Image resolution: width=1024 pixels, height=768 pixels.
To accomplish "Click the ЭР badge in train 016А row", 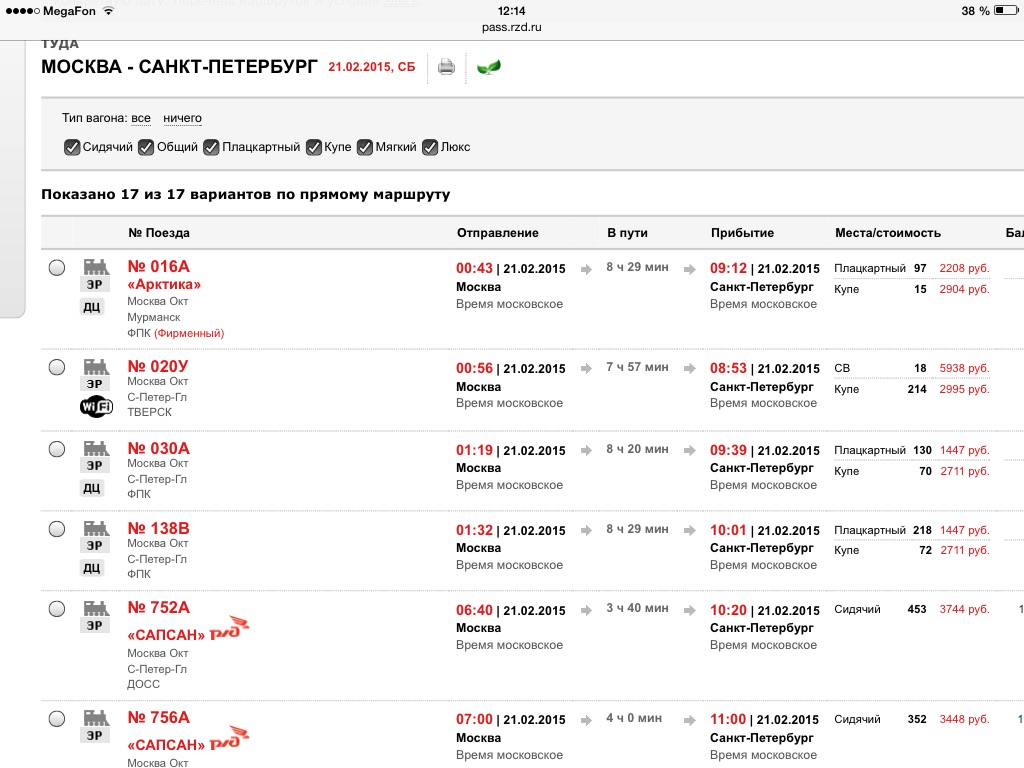I will click(95, 285).
